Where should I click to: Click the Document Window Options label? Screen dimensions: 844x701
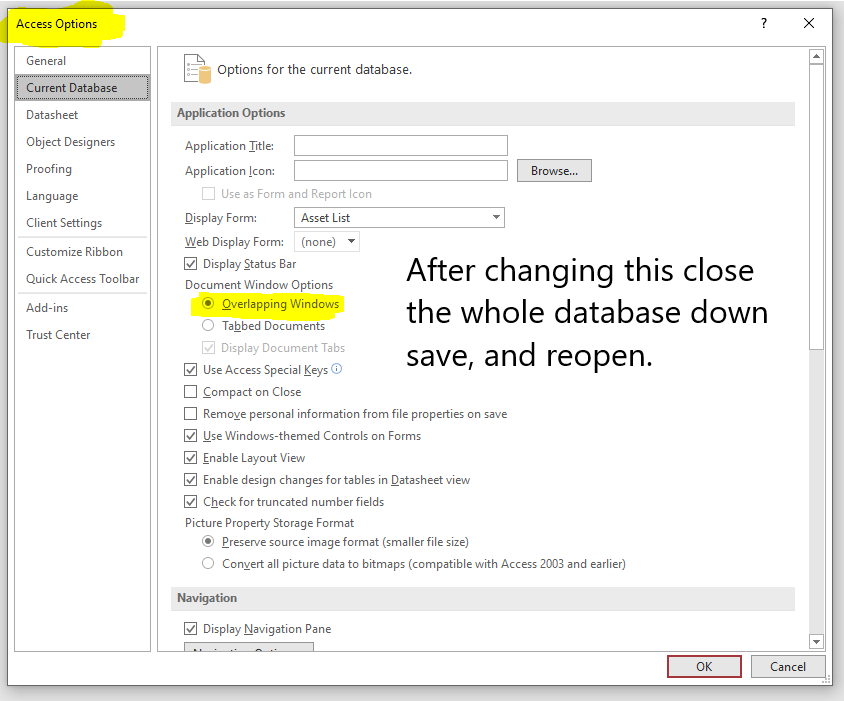pyautogui.click(x=259, y=284)
